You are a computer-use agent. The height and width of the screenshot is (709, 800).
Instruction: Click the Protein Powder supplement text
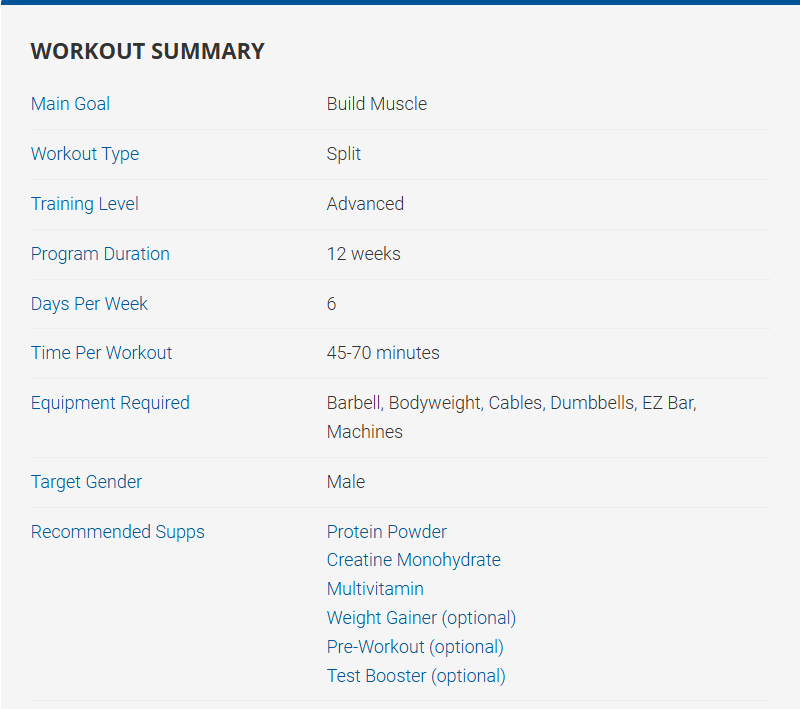tap(386, 532)
